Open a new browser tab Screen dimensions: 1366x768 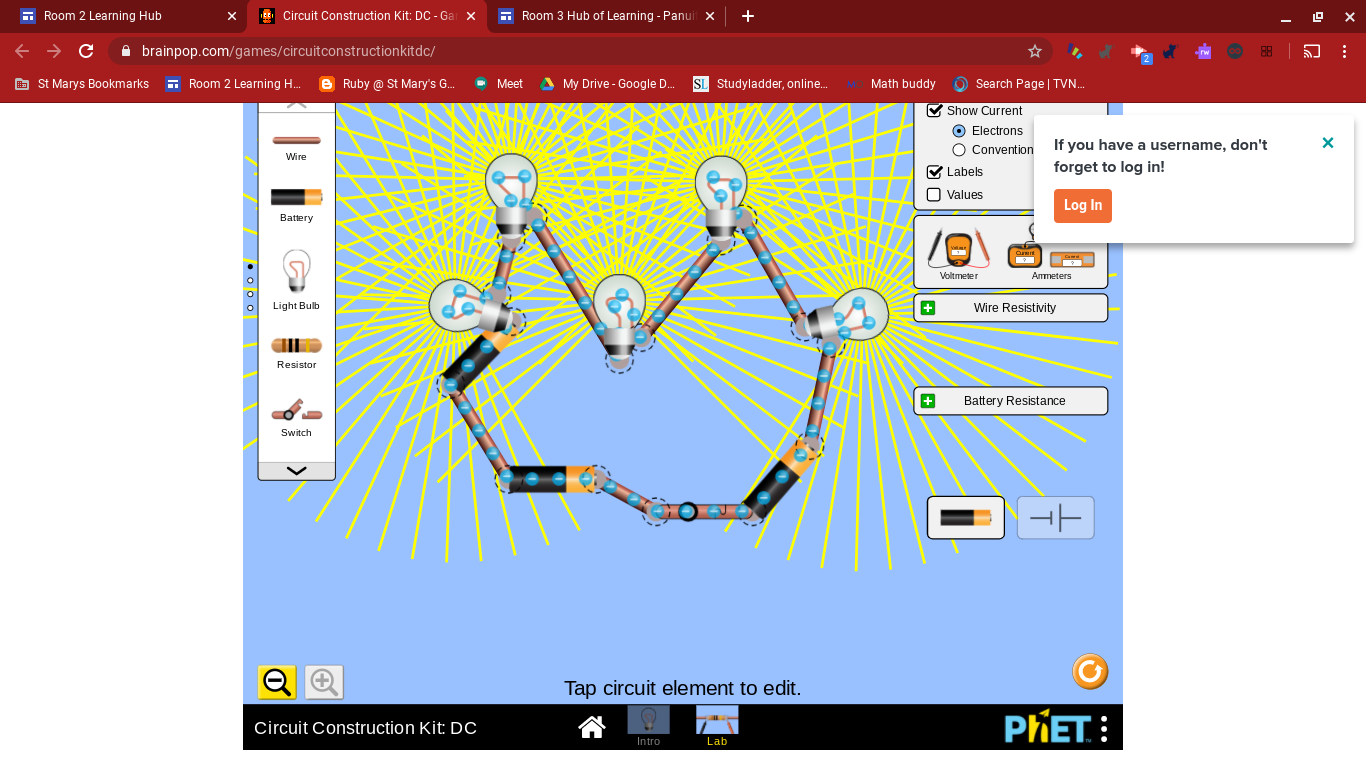coord(748,16)
